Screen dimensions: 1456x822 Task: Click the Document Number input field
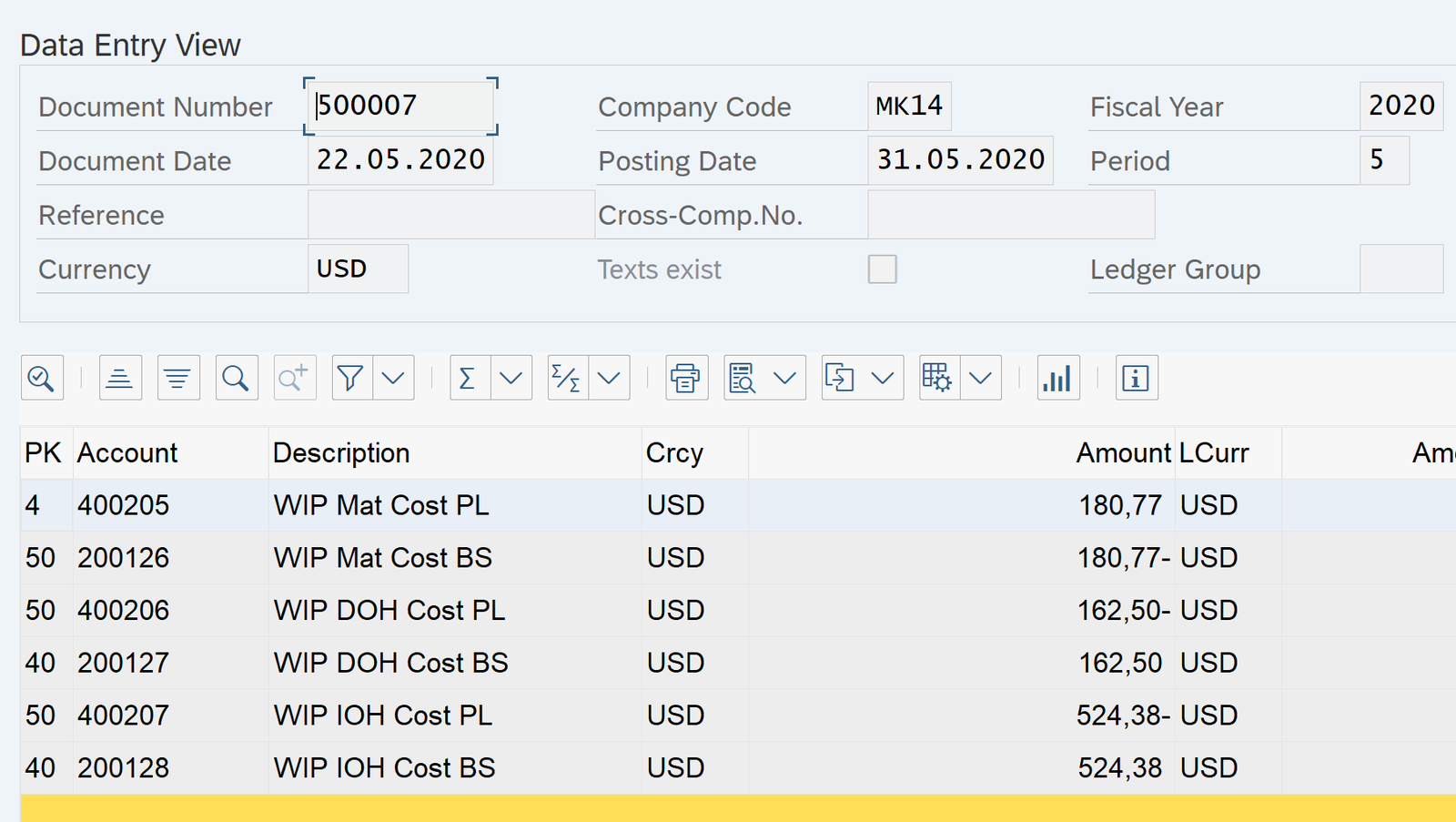[400, 106]
